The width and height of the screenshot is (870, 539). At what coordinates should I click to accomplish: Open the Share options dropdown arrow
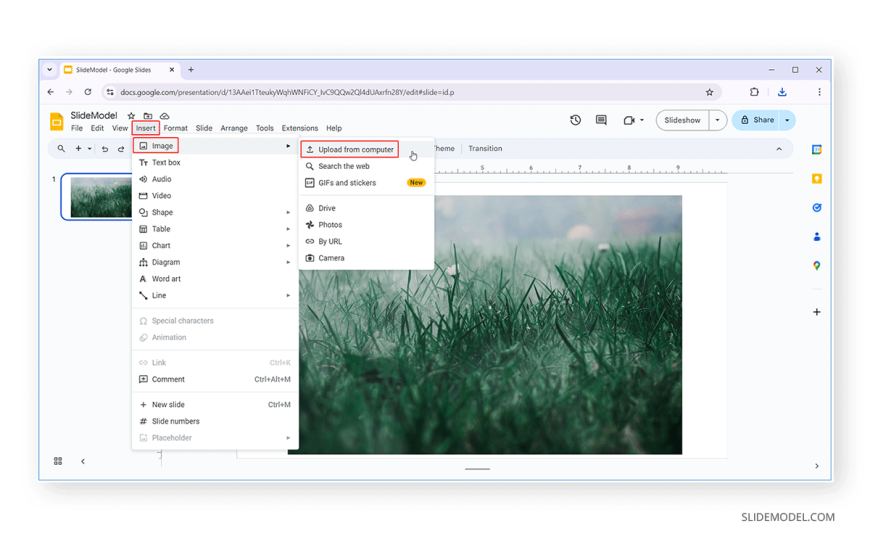(788, 120)
